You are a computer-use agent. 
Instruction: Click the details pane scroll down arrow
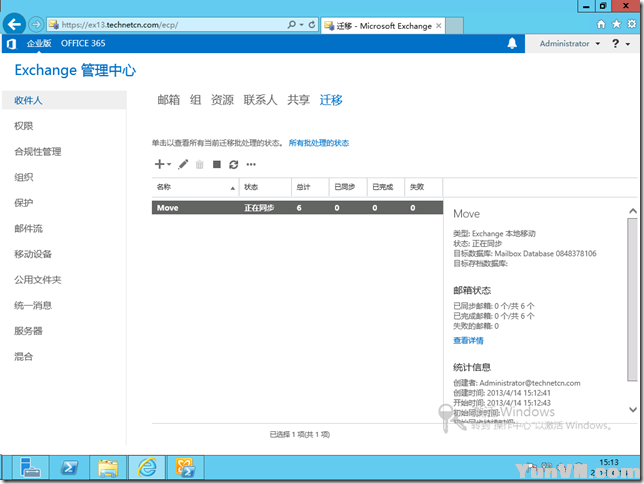(x=632, y=409)
